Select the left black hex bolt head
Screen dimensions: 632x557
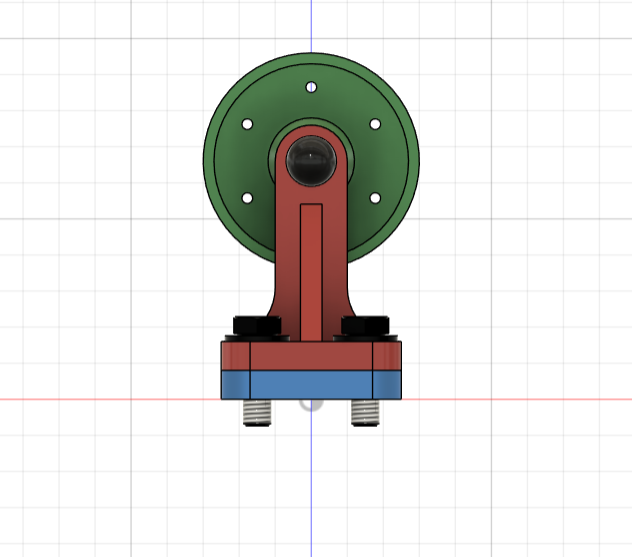point(257,325)
